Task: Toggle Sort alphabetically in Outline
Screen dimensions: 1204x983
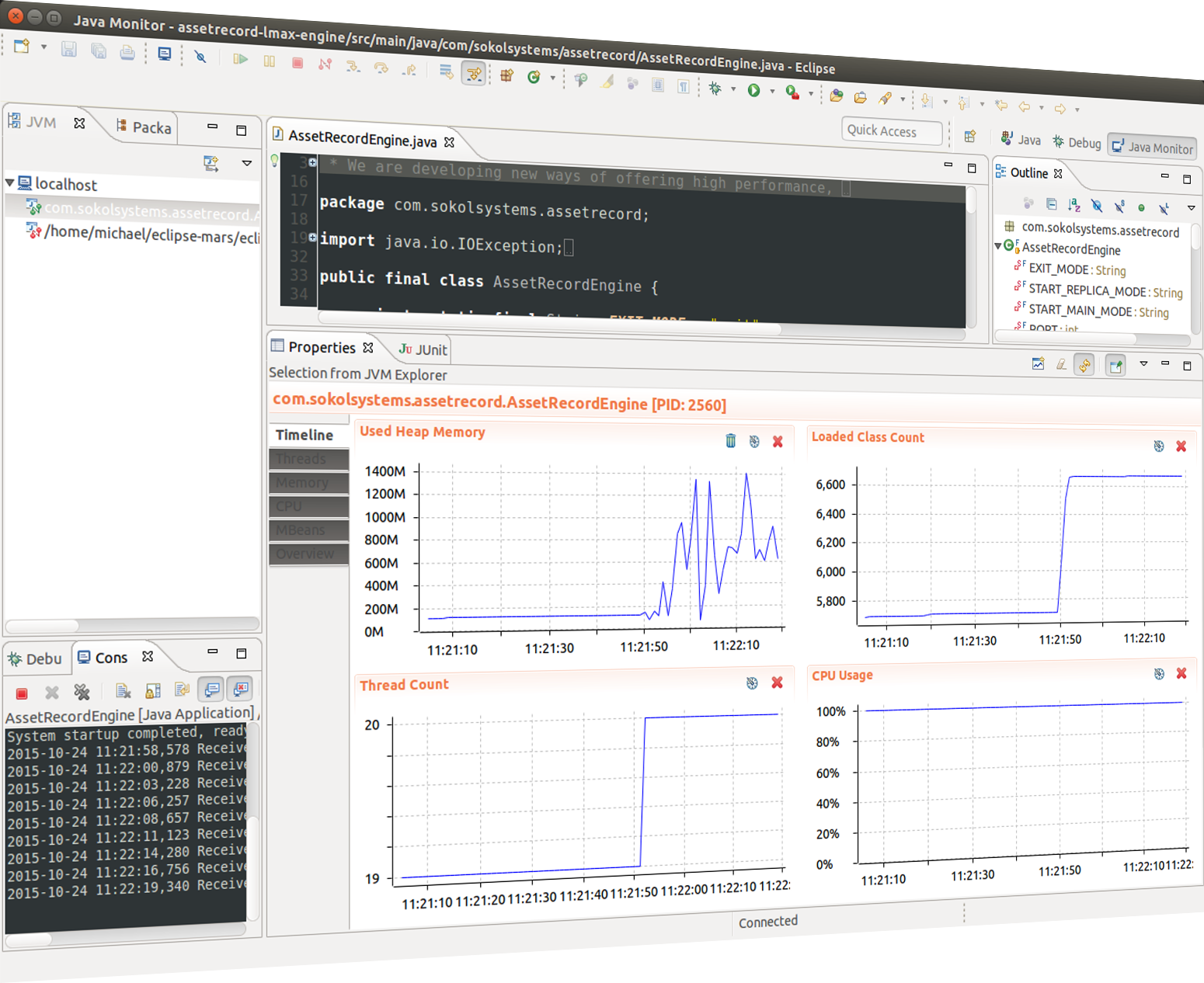Action: (x=1074, y=205)
